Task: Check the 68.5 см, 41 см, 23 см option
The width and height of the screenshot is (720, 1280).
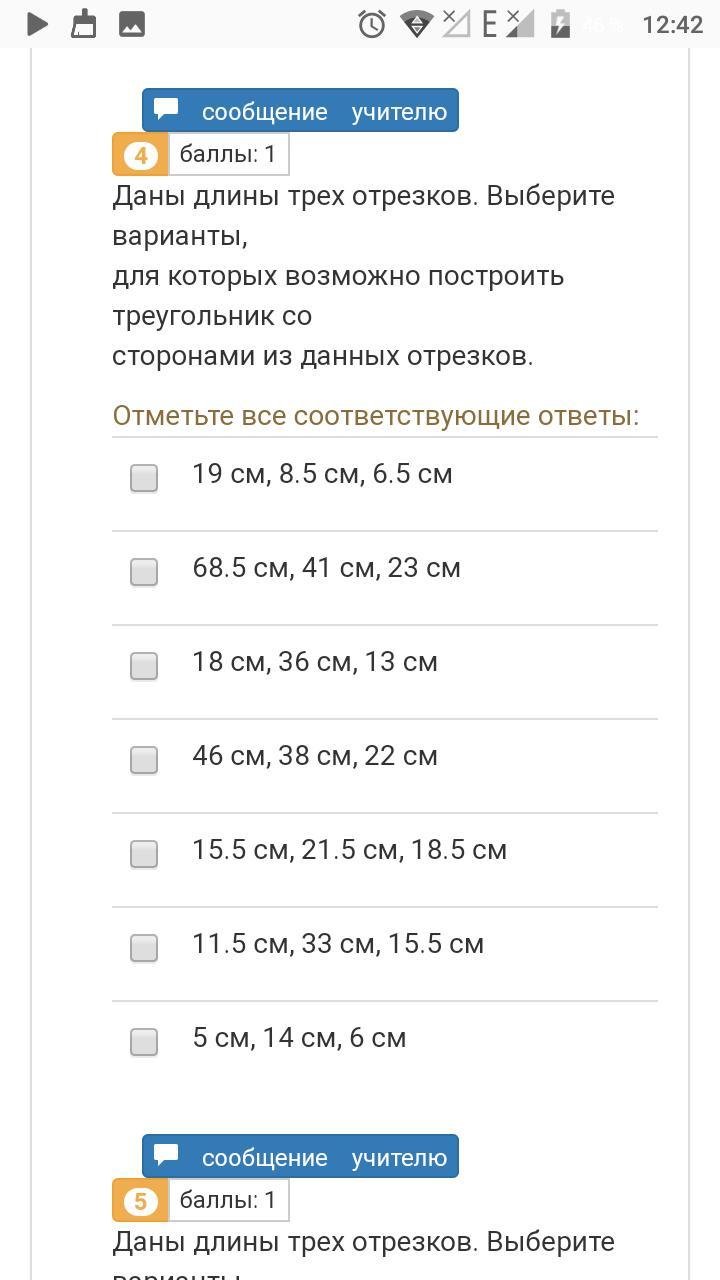Action: point(144,571)
